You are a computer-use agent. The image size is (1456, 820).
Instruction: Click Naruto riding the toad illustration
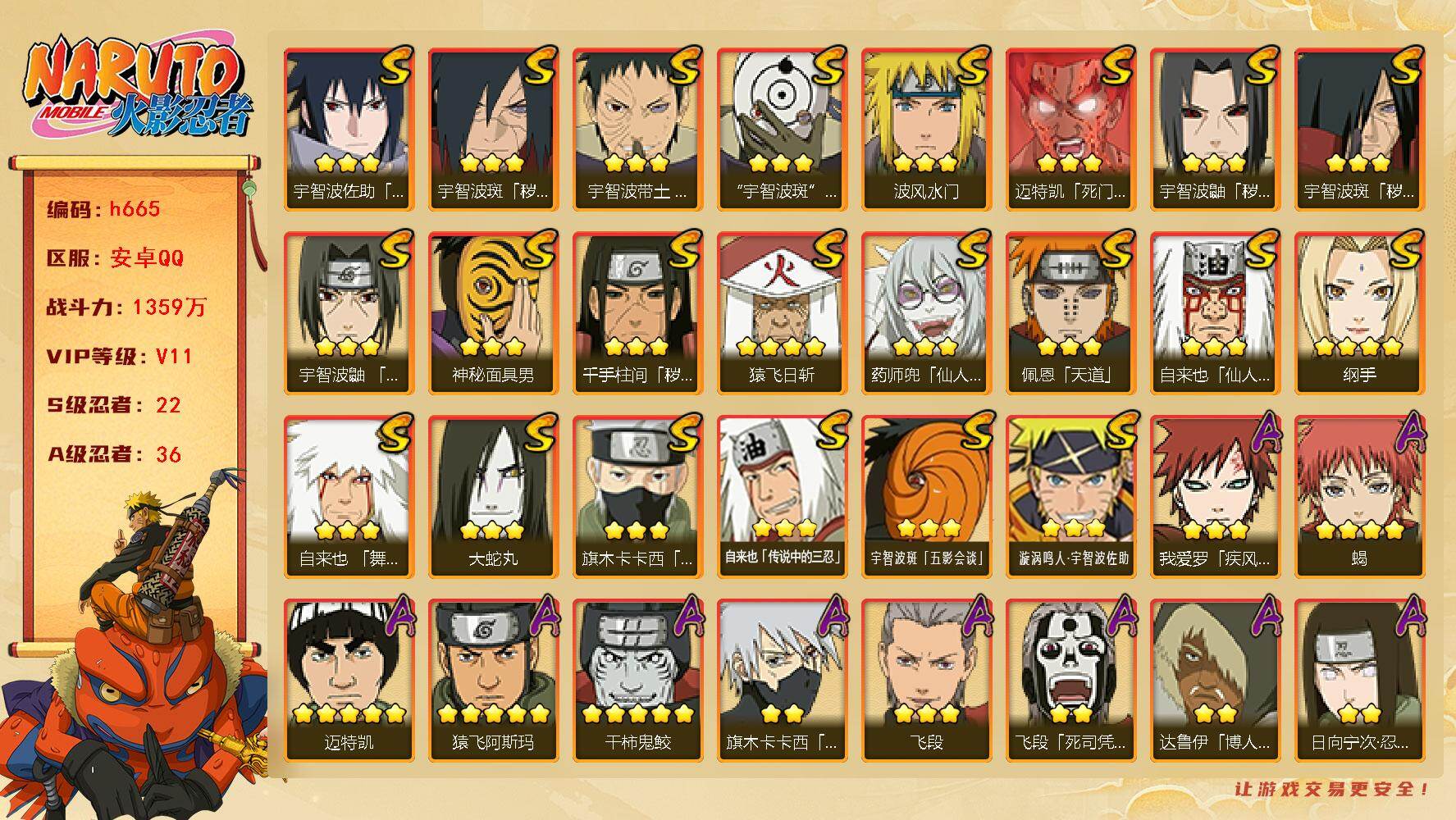tap(135, 640)
